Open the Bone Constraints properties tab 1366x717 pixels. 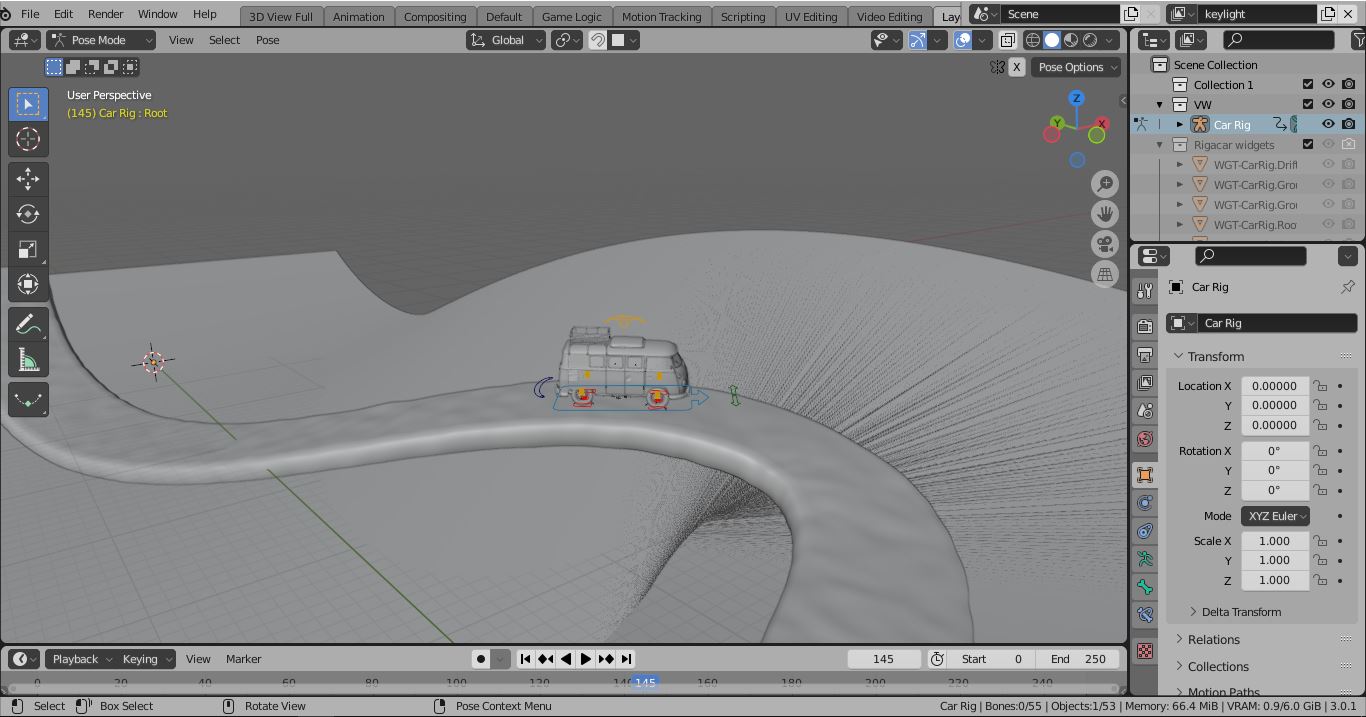pyautogui.click(x=1145, y=615)
